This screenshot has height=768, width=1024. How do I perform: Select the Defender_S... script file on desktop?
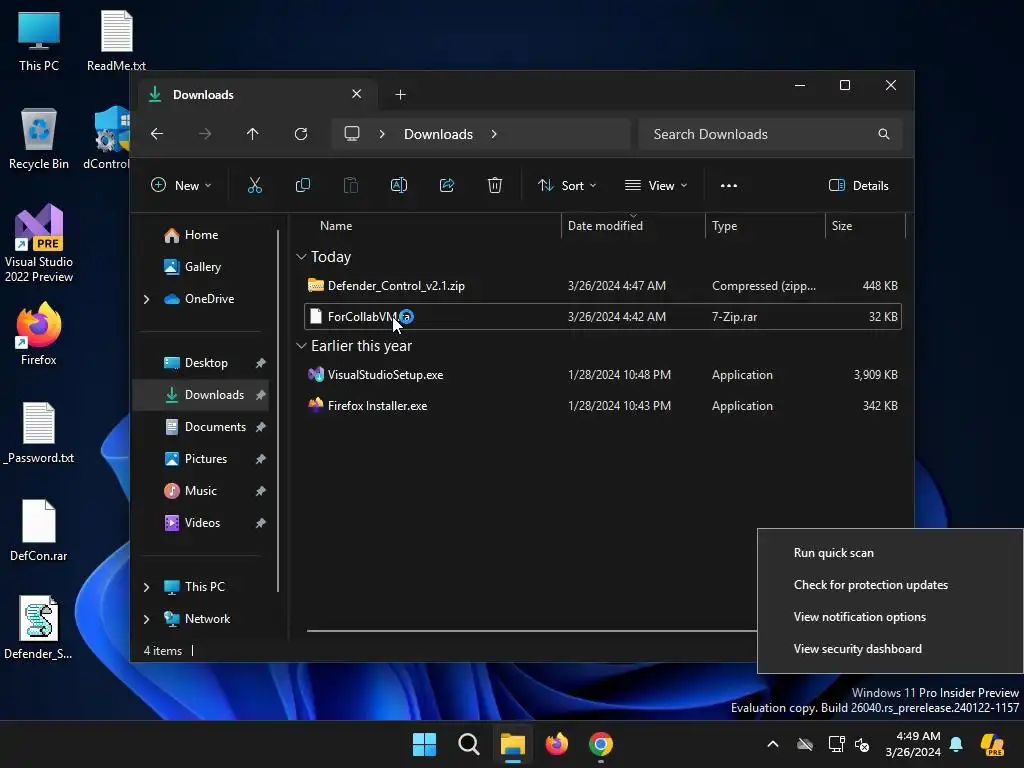click(x=39, y=628)
